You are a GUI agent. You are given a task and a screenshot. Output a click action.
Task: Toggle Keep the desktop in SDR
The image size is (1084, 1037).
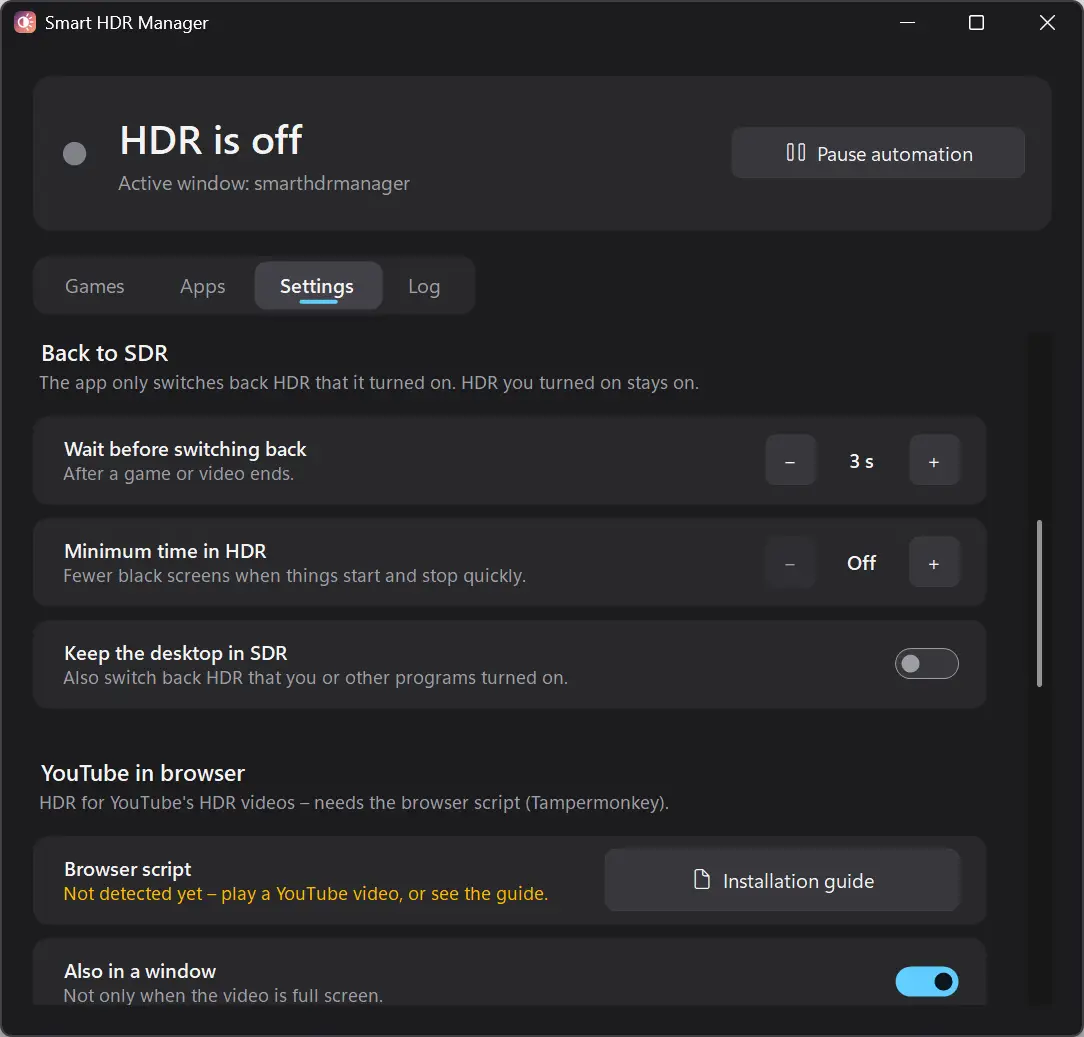tap(926, 664)
